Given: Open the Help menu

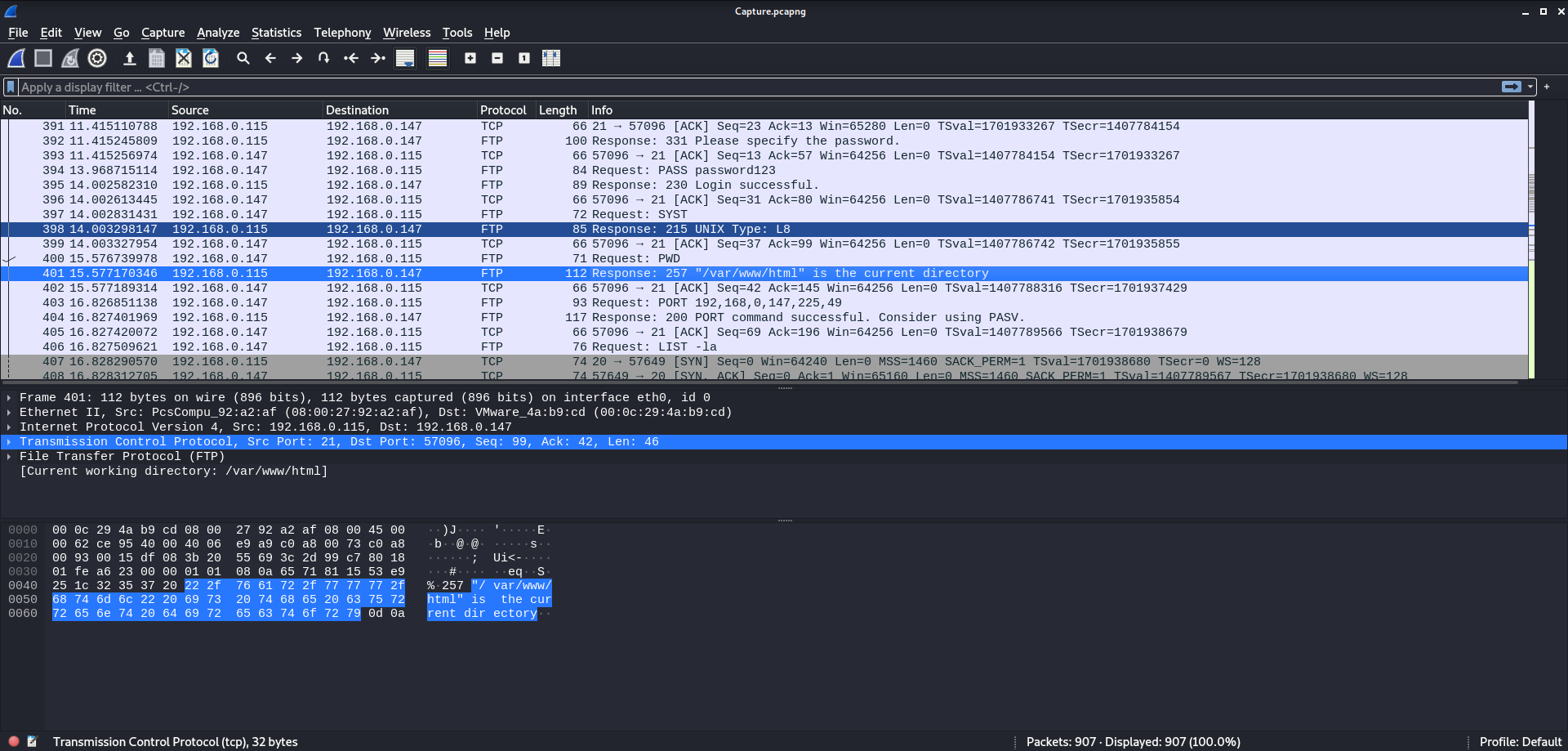Looking at the screenshot, I should pyautogui.click(x=497, y=33).
